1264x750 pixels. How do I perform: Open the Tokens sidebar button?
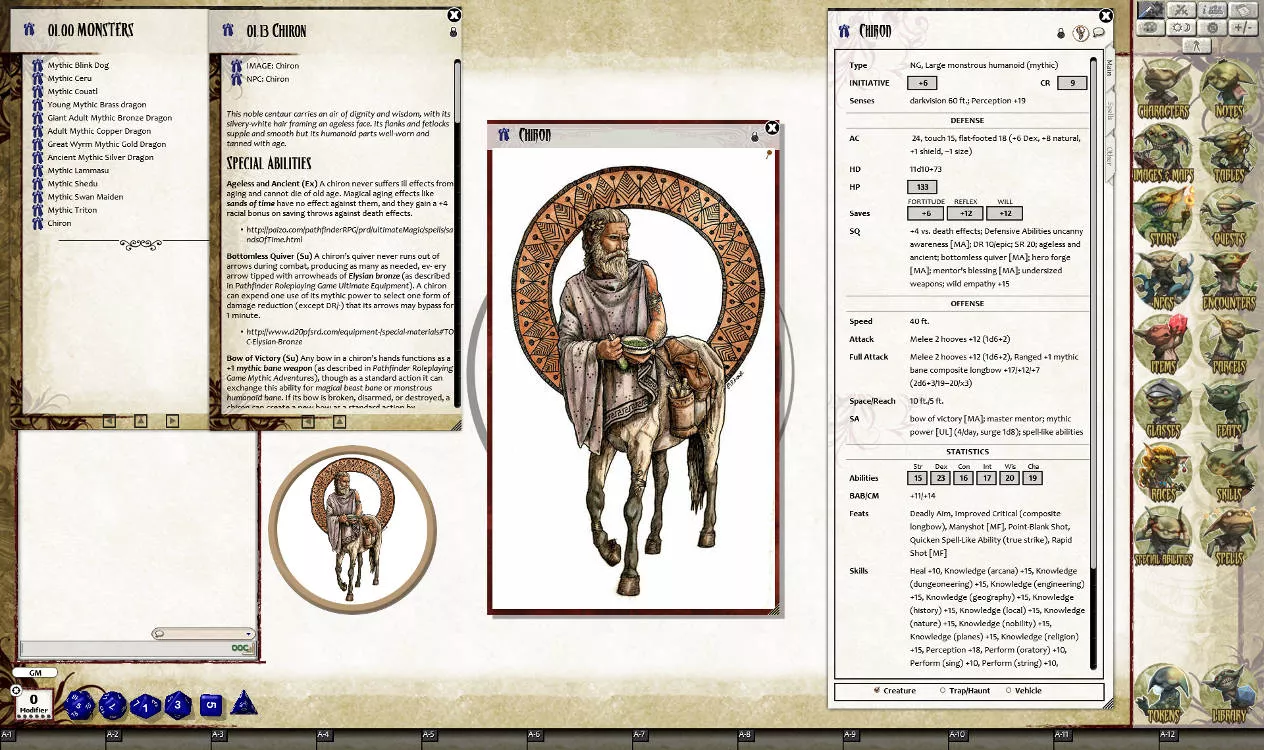tap(1163, 694)
